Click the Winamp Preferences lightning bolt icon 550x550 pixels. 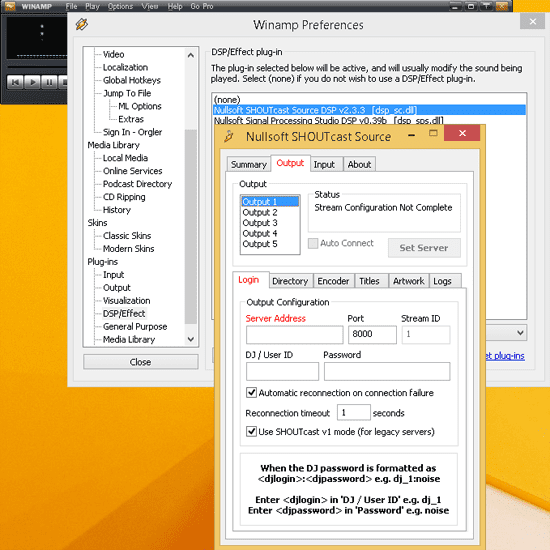pos(82,24)
